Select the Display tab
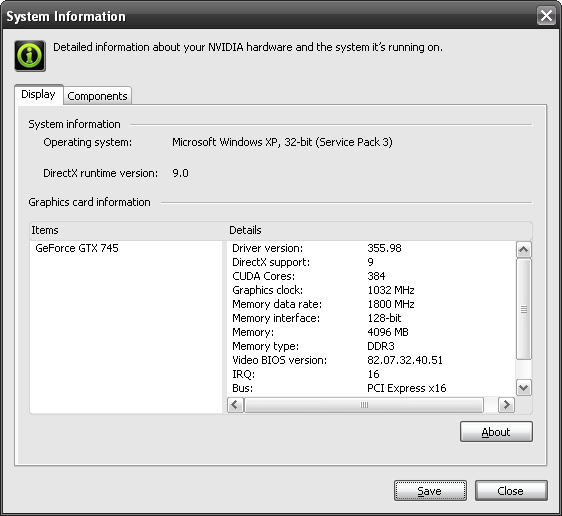This screenshot has height=516, width=562. (38, 95)
